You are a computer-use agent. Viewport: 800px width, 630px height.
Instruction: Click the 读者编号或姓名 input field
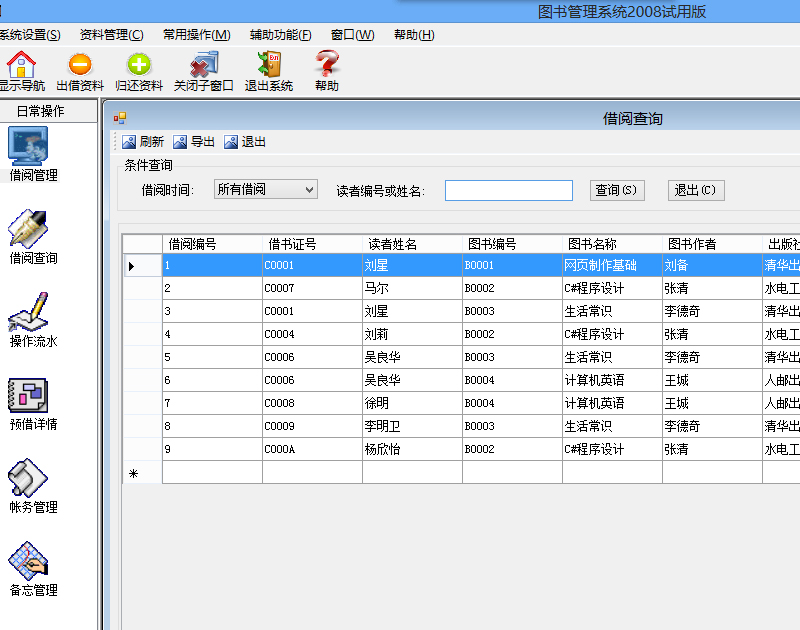tap(508, 190)
